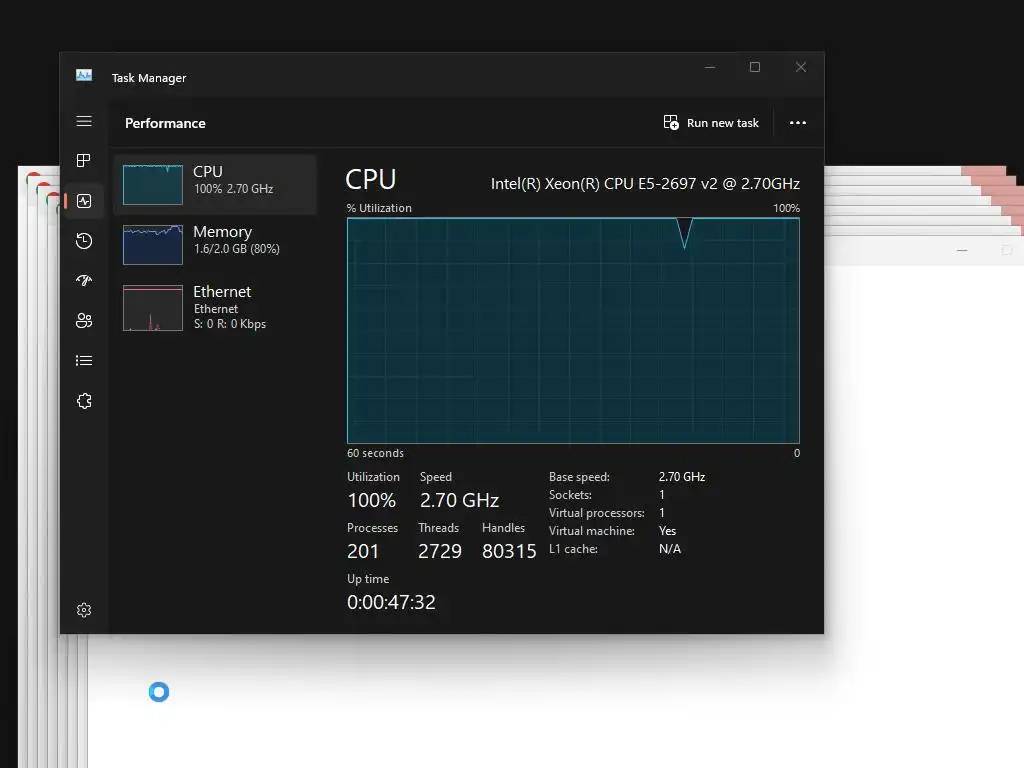
Task: Open the Details page icon
Action: click(x=84, y=360)
